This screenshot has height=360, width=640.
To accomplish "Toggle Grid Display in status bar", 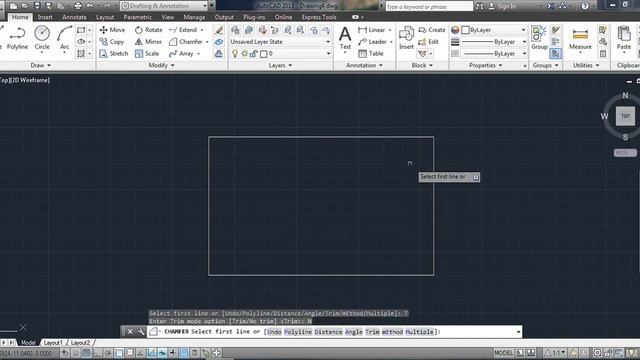I will [x=87, y=353].
